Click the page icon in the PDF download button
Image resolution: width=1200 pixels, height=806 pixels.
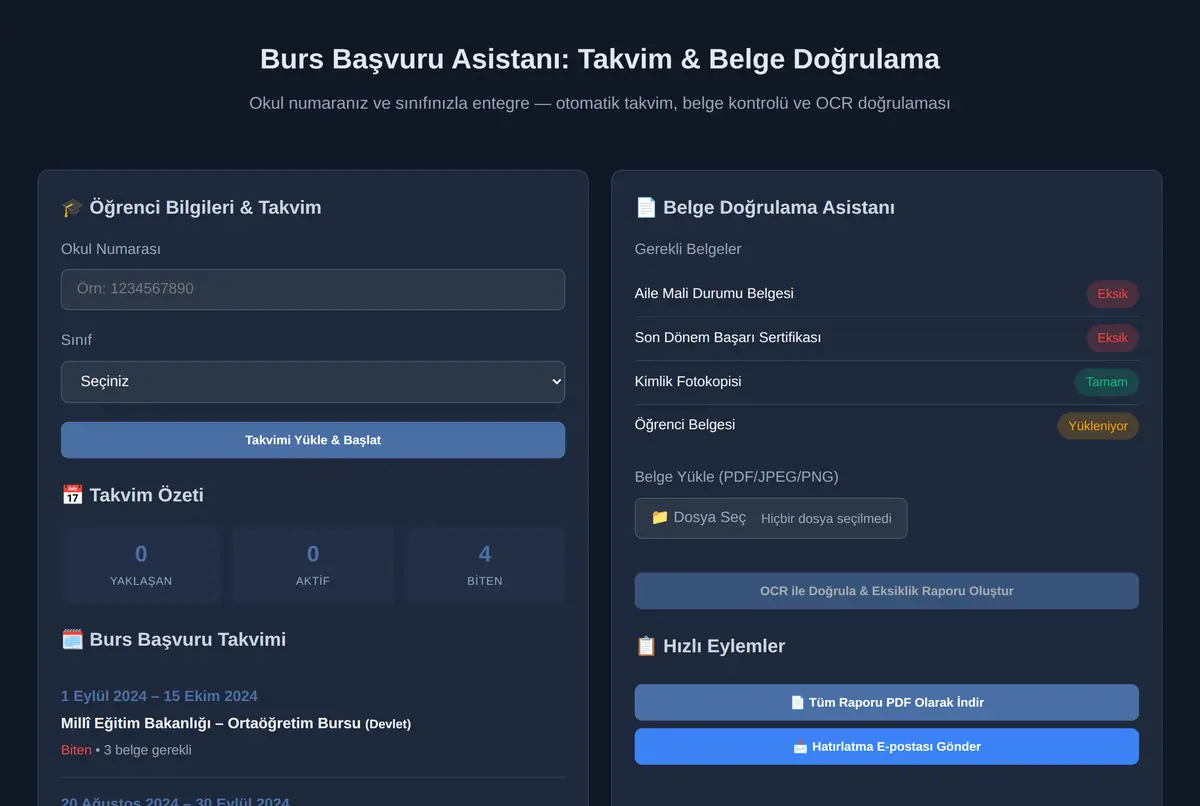click(797, 703)
